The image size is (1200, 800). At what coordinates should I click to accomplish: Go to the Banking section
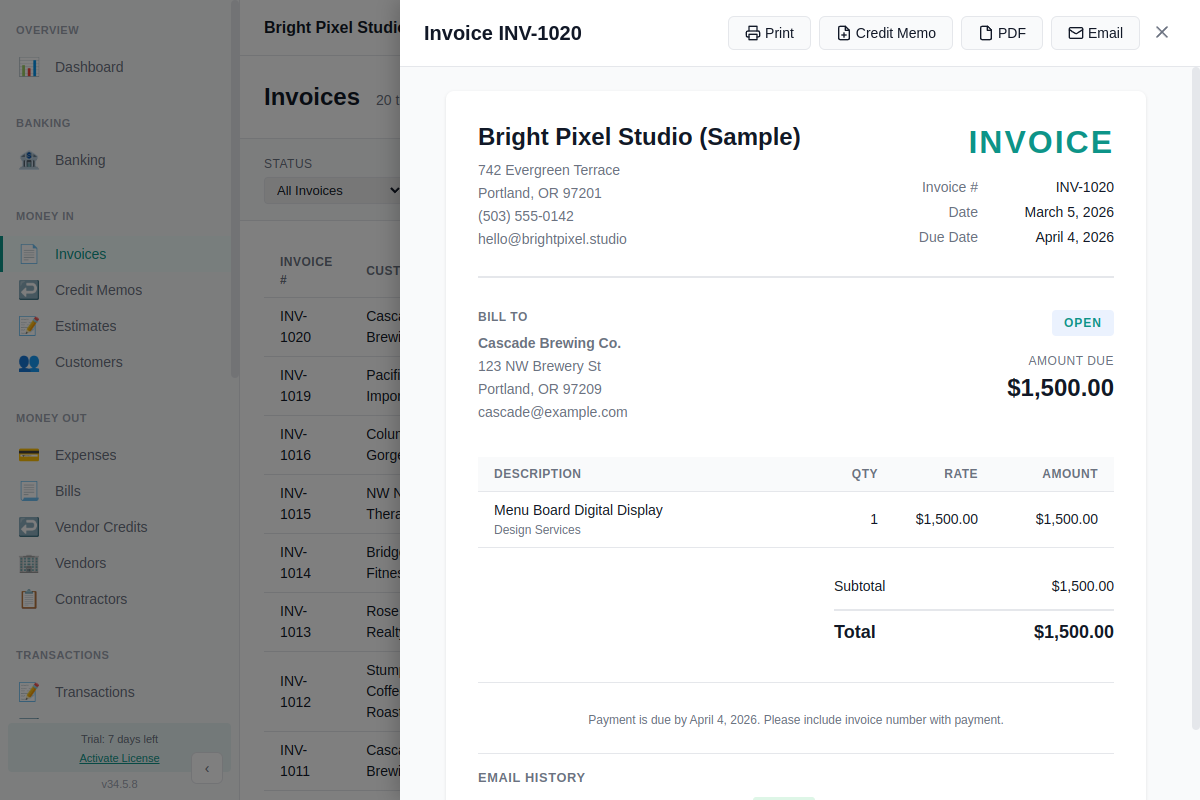(79, 160)
